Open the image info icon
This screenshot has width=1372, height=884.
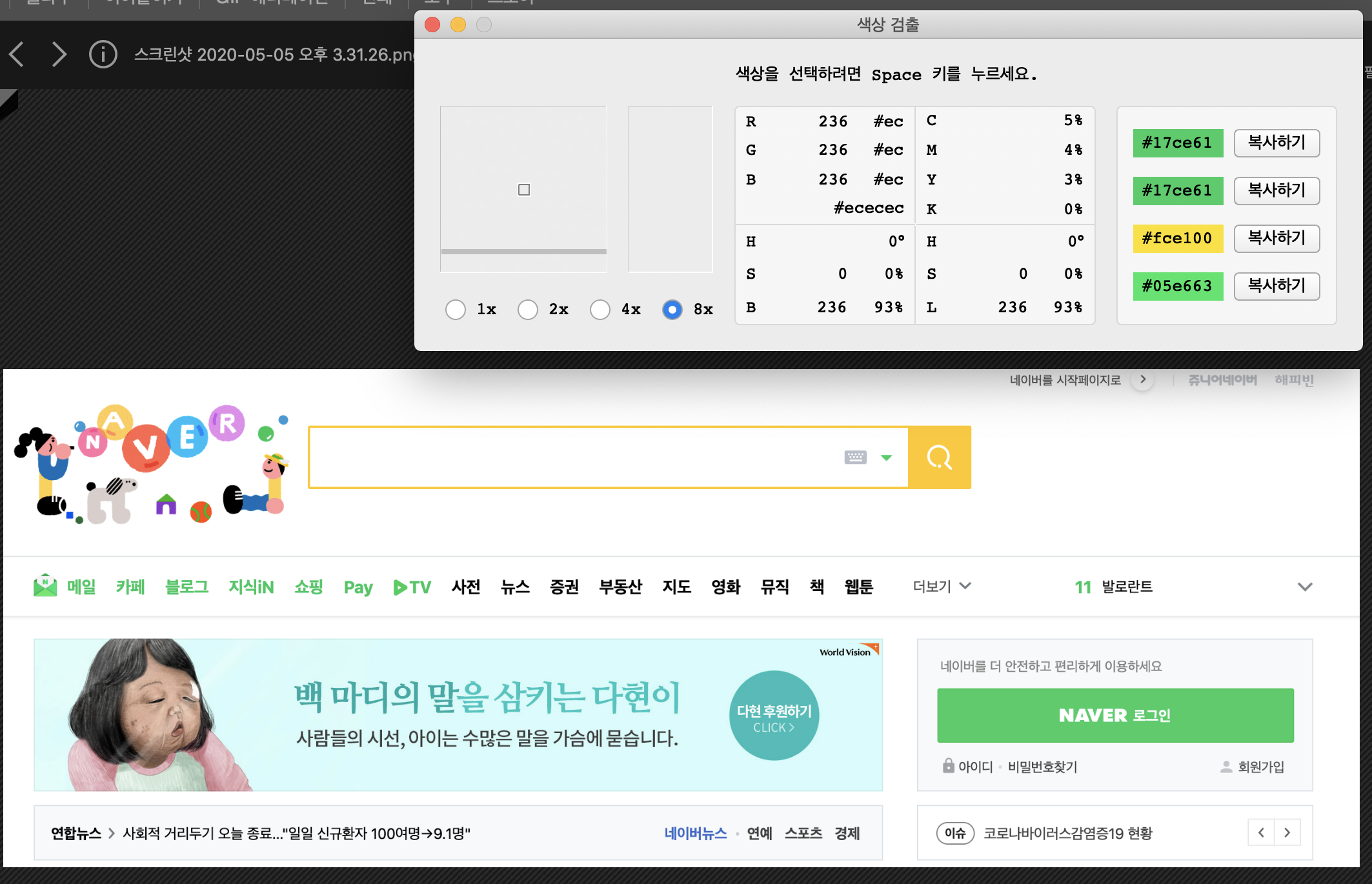tap(103, 54)
